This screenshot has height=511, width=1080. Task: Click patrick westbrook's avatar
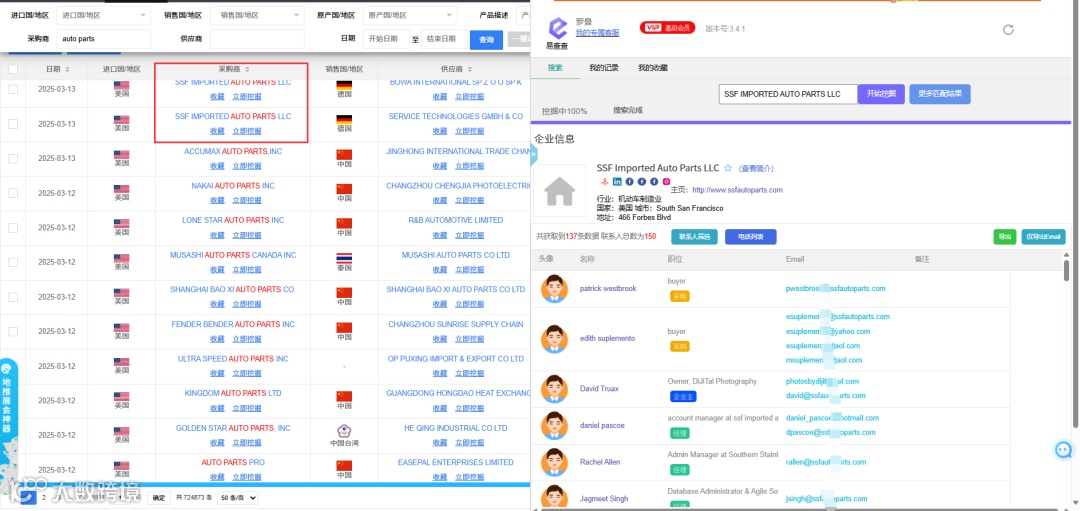(554, 289)
